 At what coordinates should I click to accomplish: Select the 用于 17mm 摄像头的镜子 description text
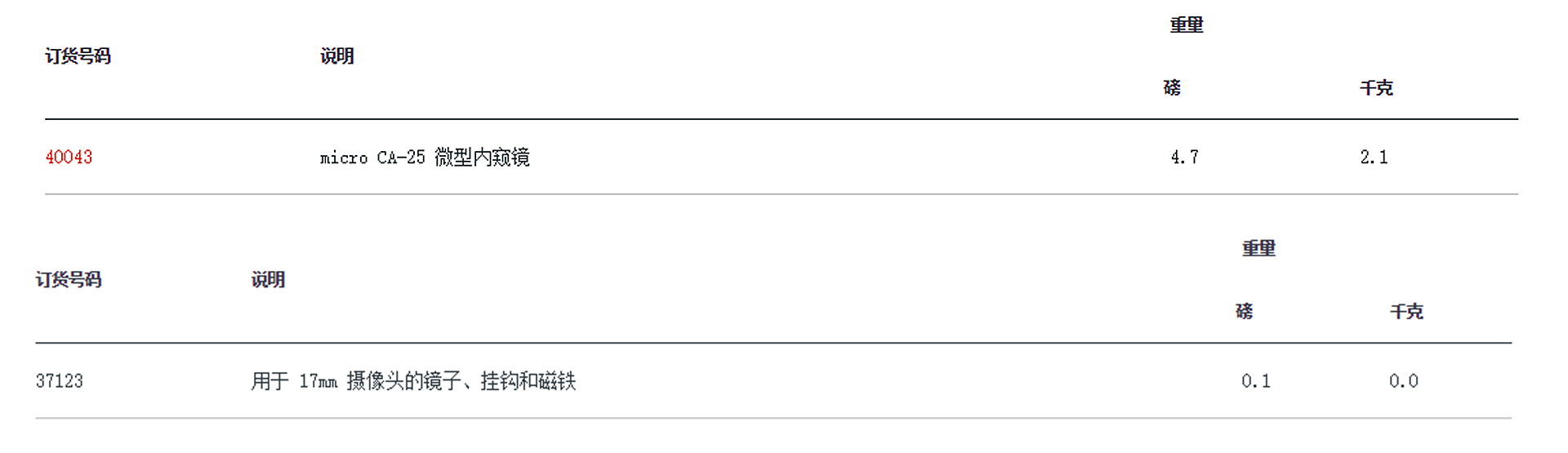[413, 381]
